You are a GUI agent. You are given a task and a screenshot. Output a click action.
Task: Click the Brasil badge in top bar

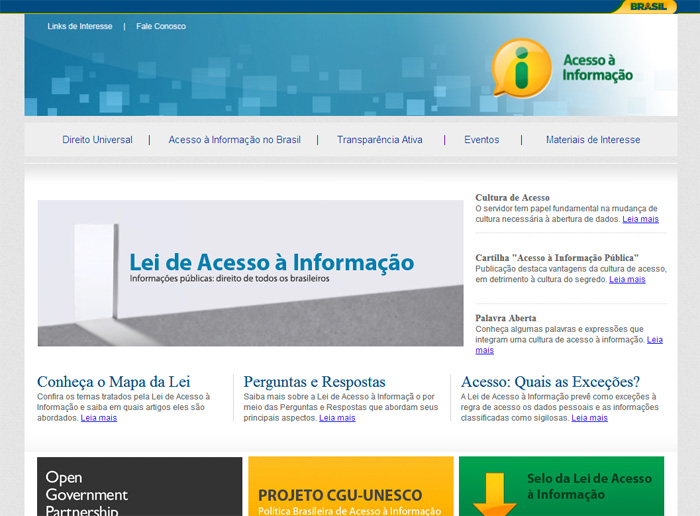point(653,7)
